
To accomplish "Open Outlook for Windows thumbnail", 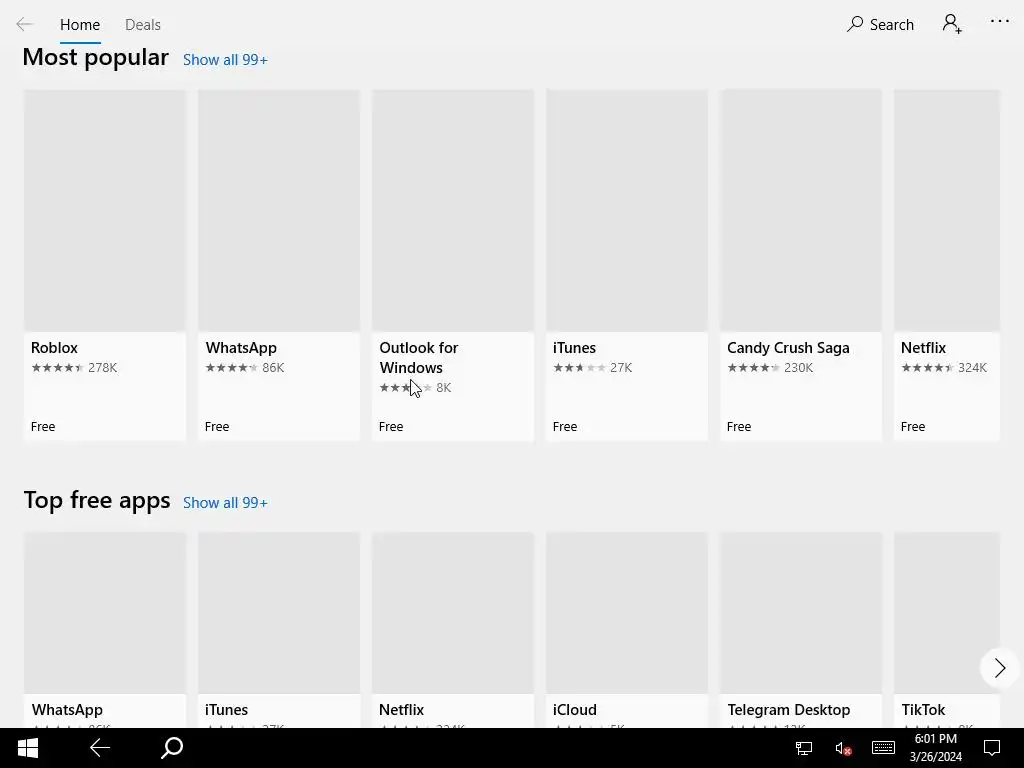I will coord(453,210).
